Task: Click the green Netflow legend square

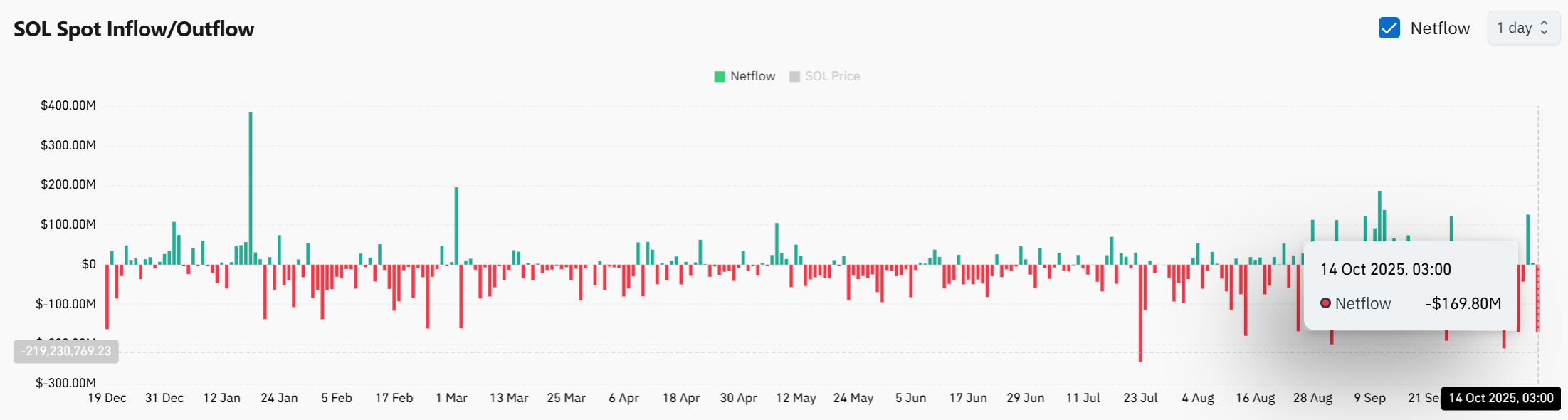Action: [720, 77]
